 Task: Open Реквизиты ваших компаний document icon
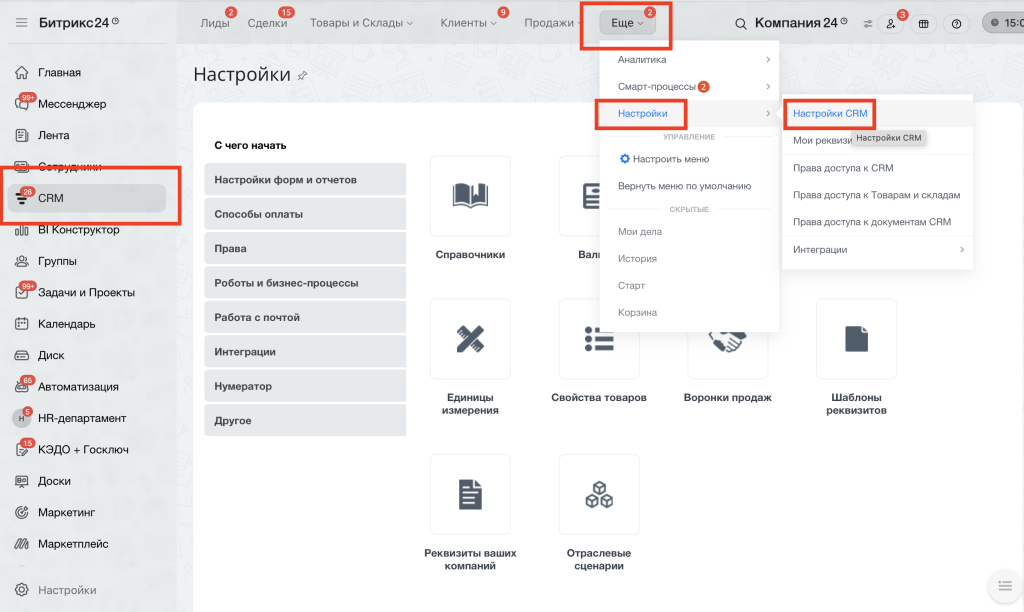tap(470, 494)
